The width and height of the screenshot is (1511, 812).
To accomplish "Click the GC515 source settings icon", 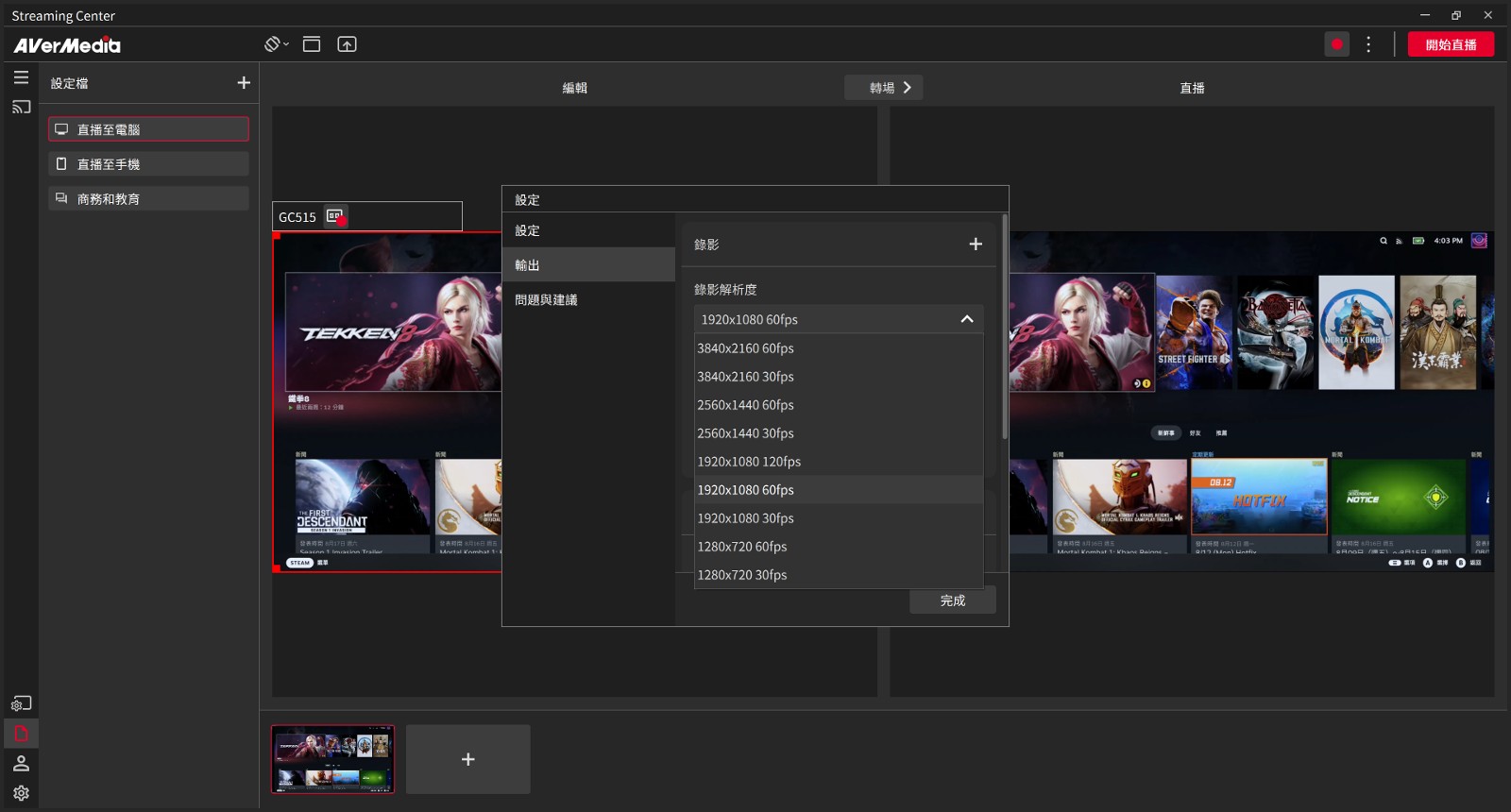I will coord(336,217).
